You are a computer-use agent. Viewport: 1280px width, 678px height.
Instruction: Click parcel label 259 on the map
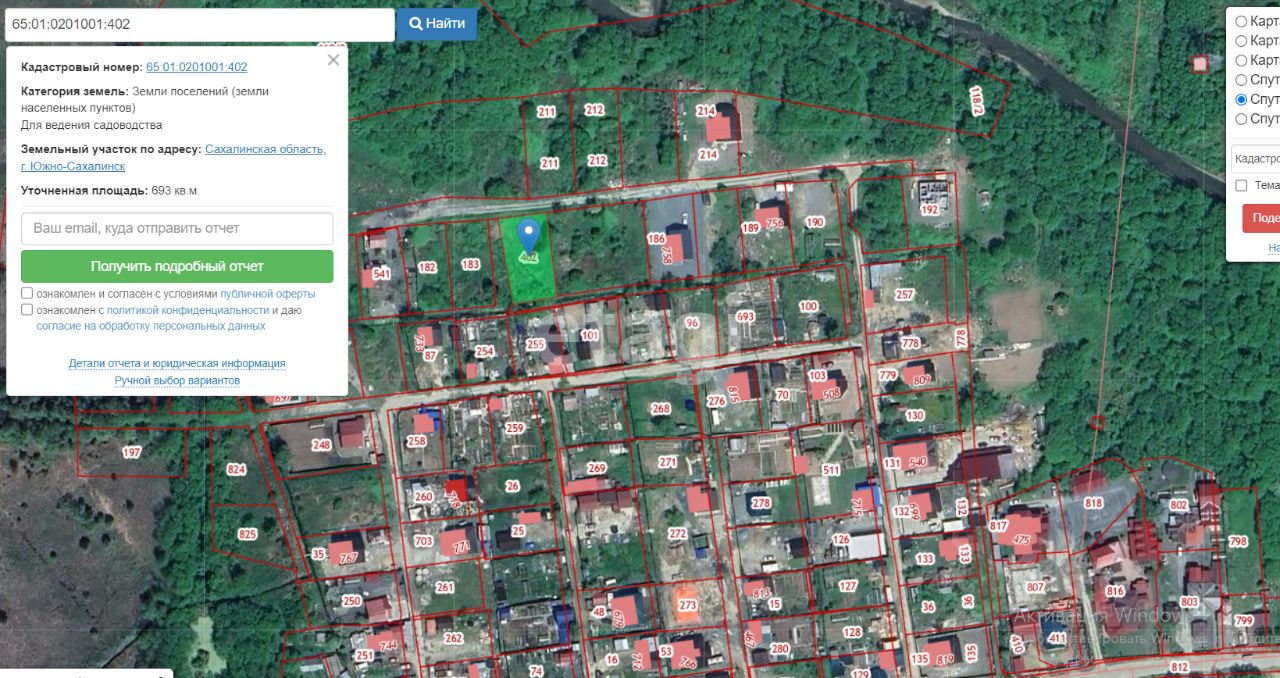(515, 428)
